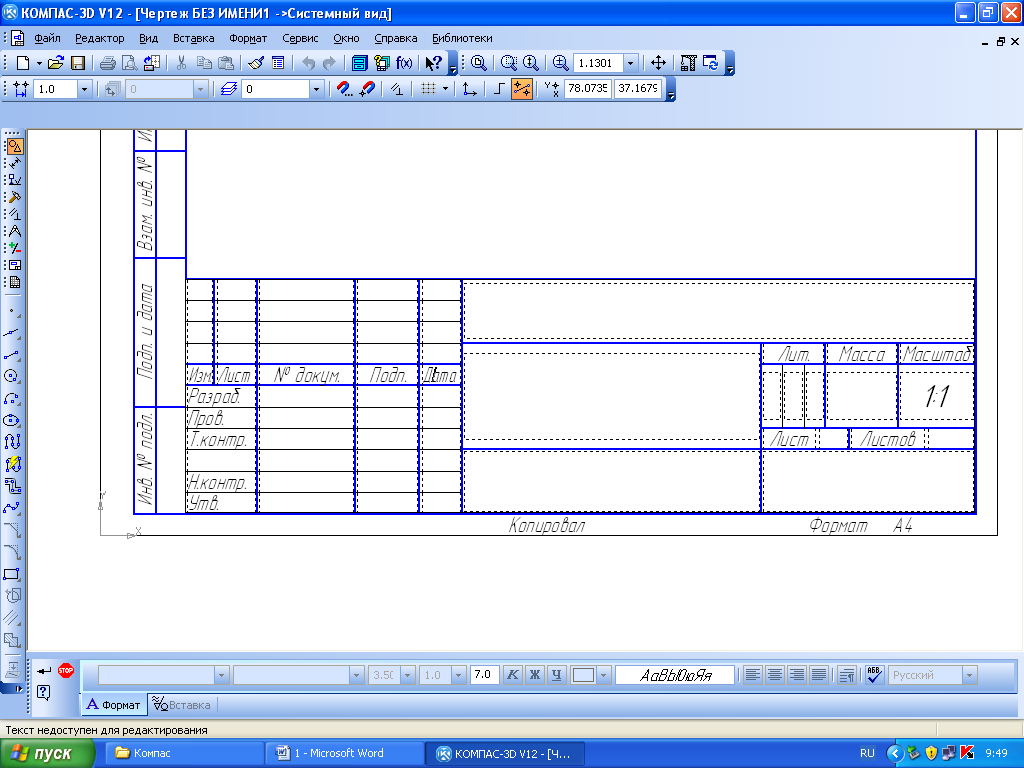1024x768 pixels.
Task: Align text to the left
Action: tap(752, 675)
